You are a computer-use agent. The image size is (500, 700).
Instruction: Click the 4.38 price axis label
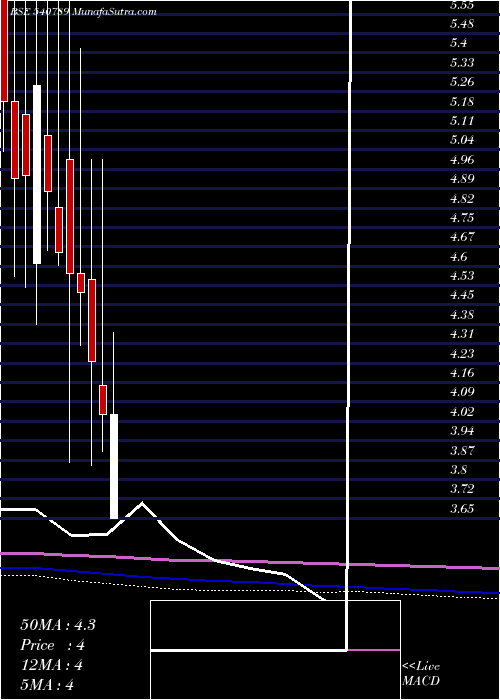(462, 315)
